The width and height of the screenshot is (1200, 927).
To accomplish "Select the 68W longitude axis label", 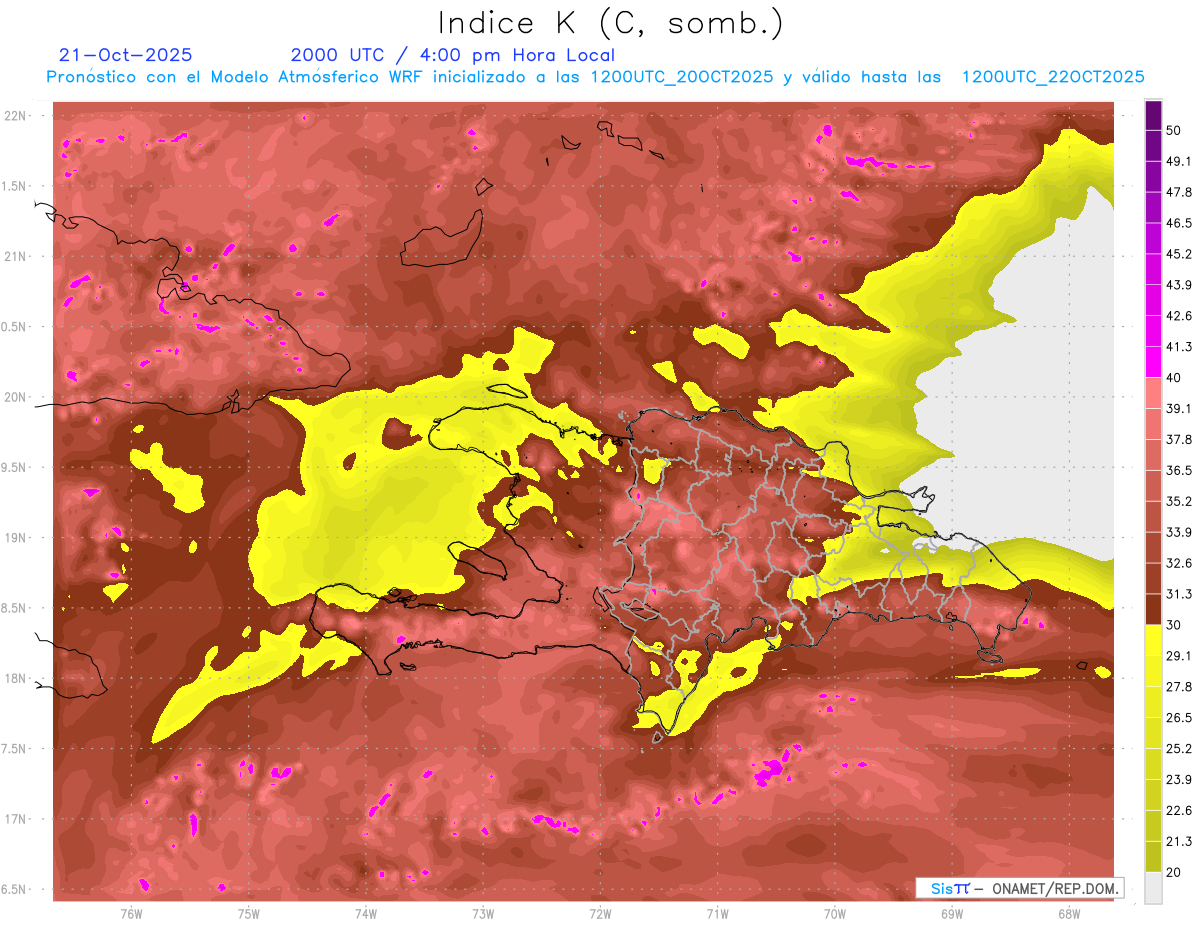I will click(x=1068, y=914).
